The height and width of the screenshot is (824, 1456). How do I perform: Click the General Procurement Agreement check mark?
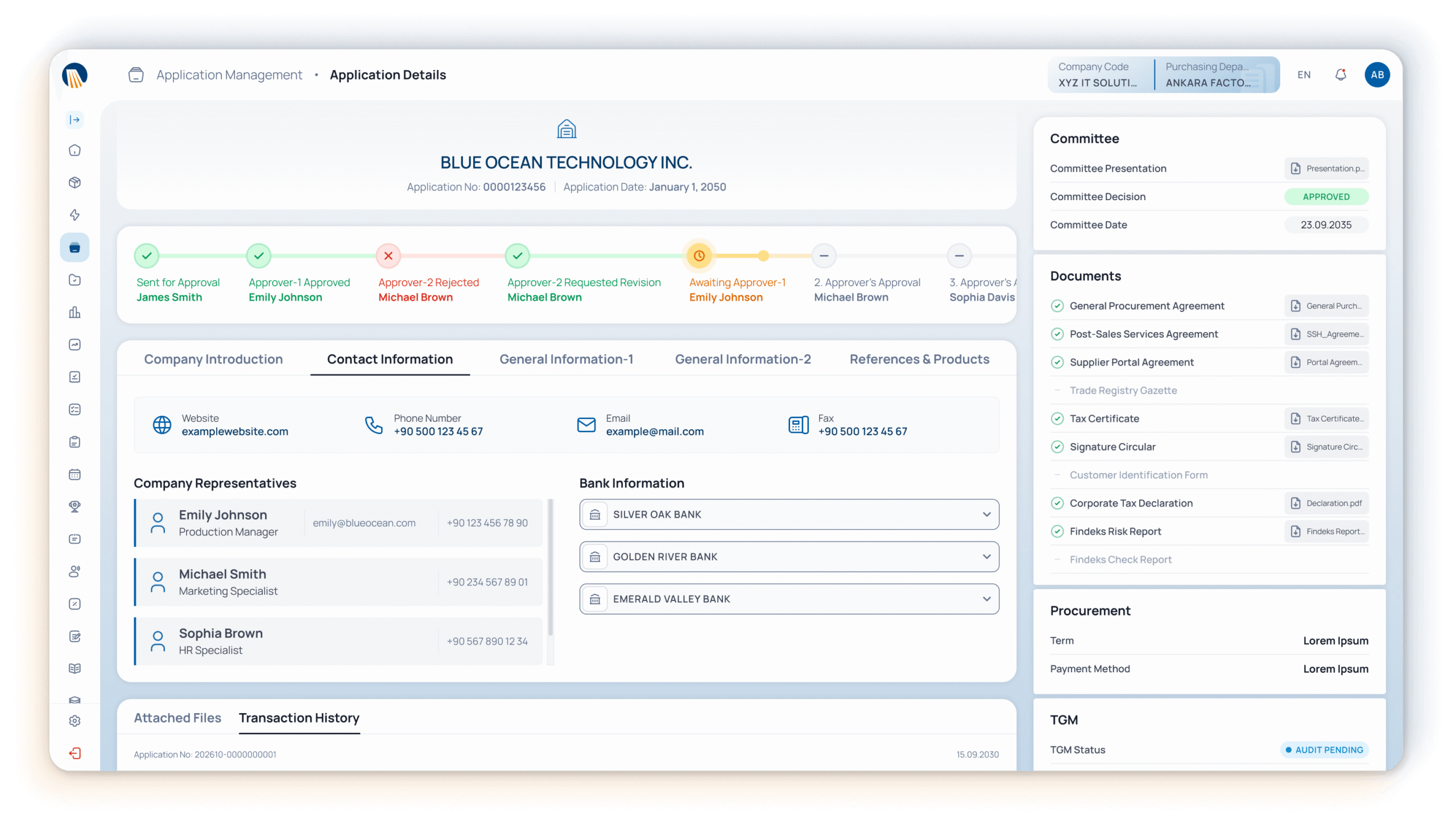(1057, 306)
